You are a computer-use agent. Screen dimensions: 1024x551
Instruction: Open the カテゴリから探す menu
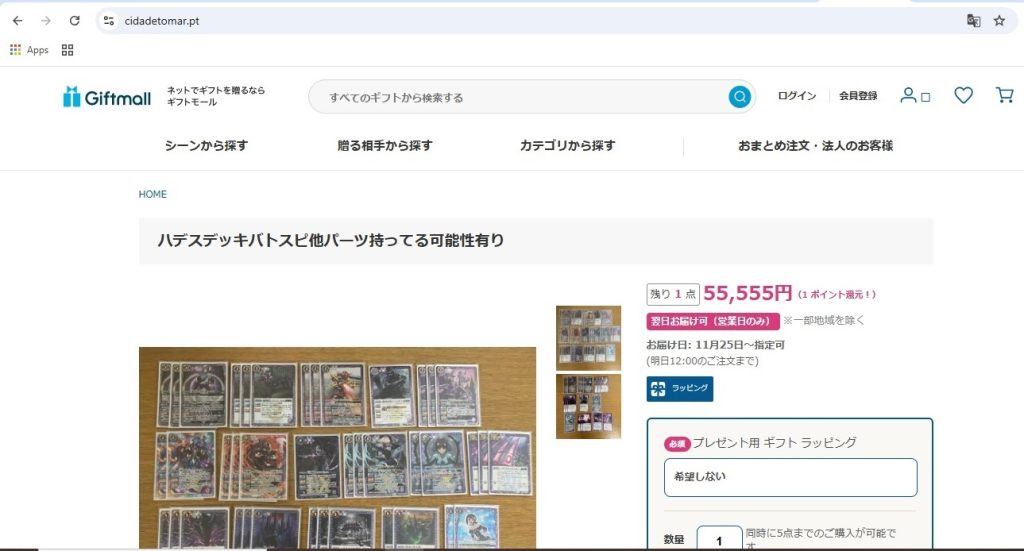click(568, 146)
